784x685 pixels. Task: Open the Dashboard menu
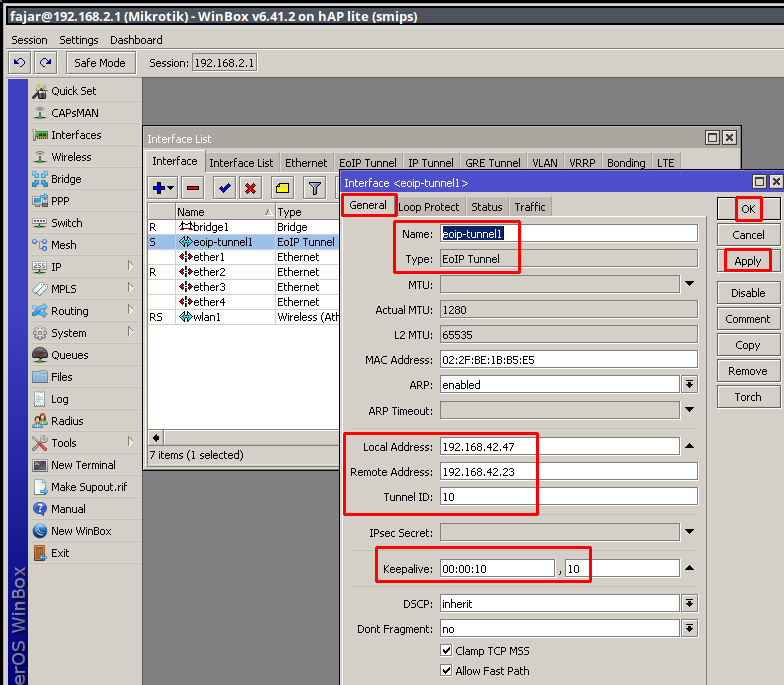[x=136, y=40]
